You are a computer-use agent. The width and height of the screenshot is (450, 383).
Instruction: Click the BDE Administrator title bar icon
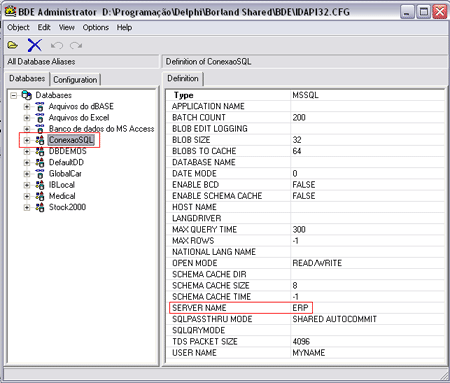tap(10, 11)
